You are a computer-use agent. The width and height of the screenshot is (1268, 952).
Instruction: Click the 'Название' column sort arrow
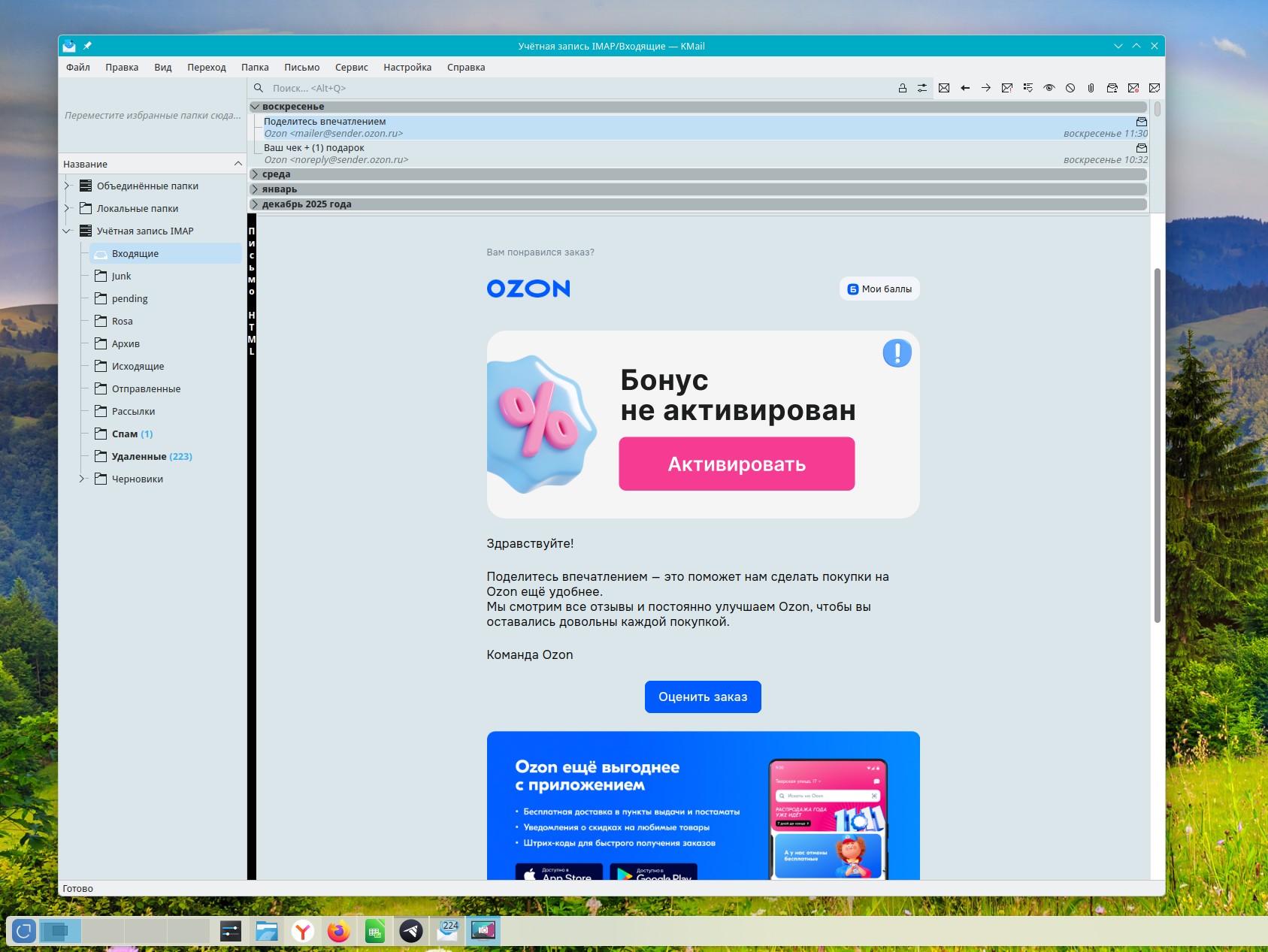click(x=238, y=164)
